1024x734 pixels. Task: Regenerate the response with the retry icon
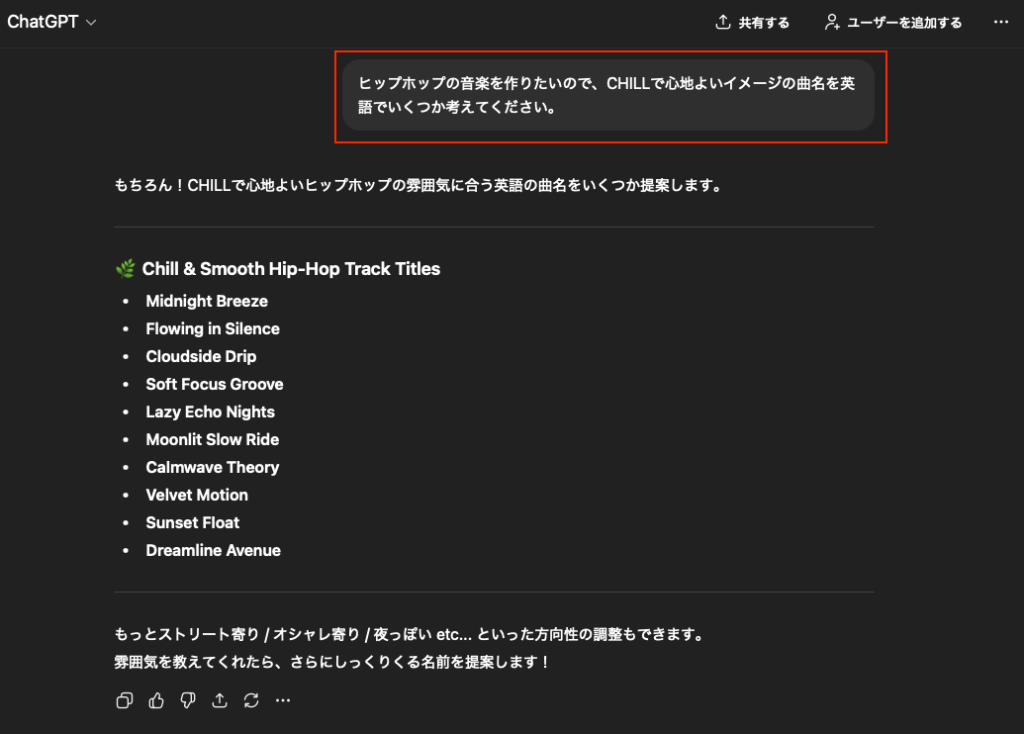(252, 701)
